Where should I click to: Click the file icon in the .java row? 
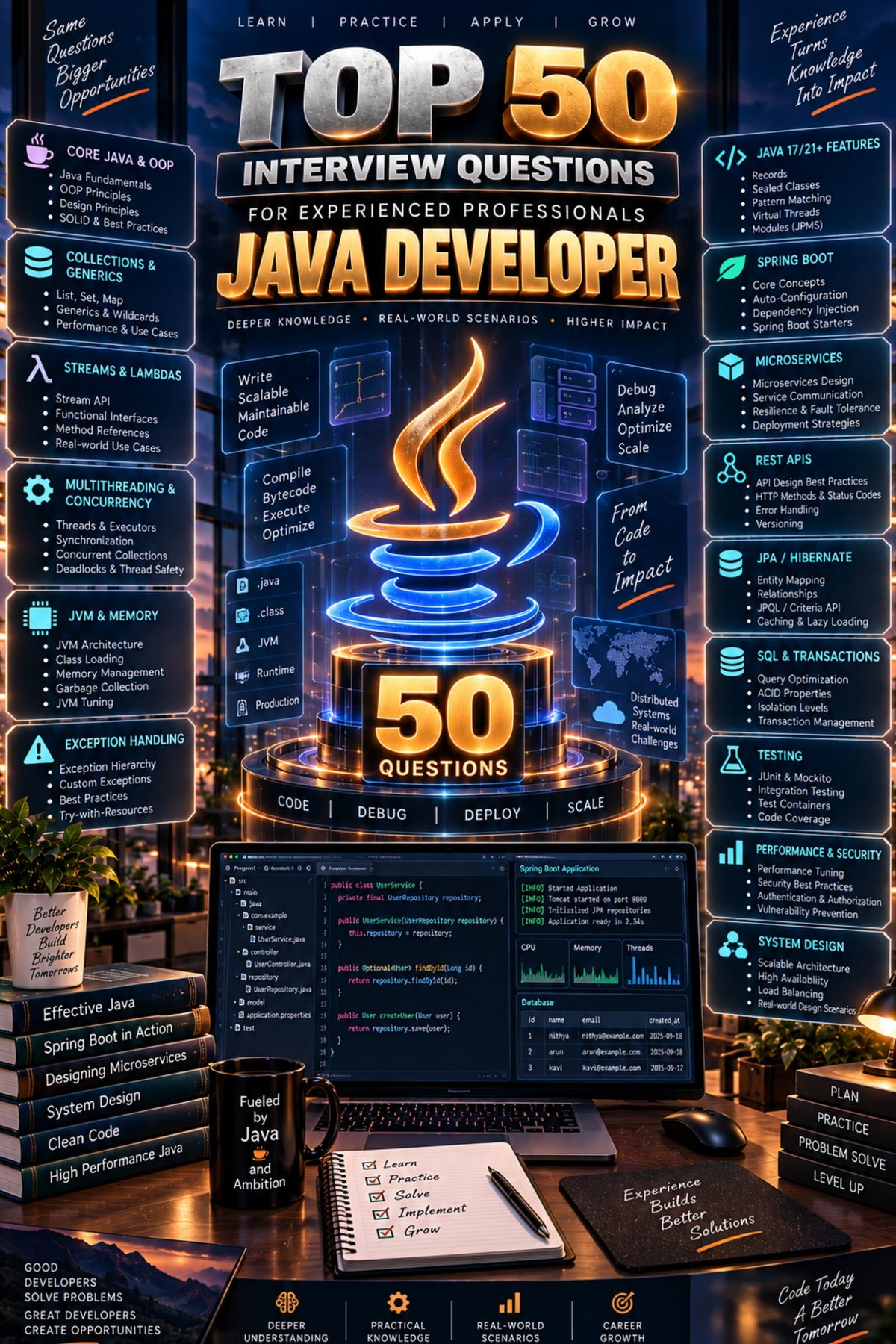click(242, 586)
